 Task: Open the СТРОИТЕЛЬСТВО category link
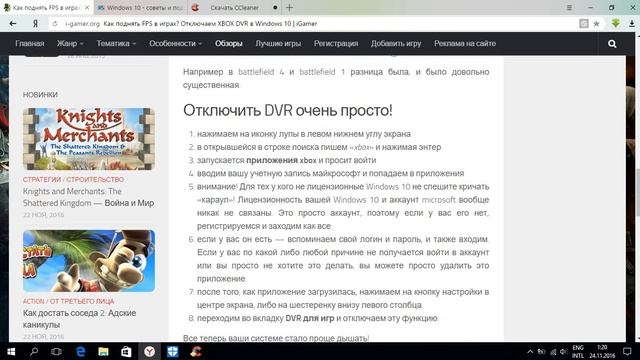95,180
